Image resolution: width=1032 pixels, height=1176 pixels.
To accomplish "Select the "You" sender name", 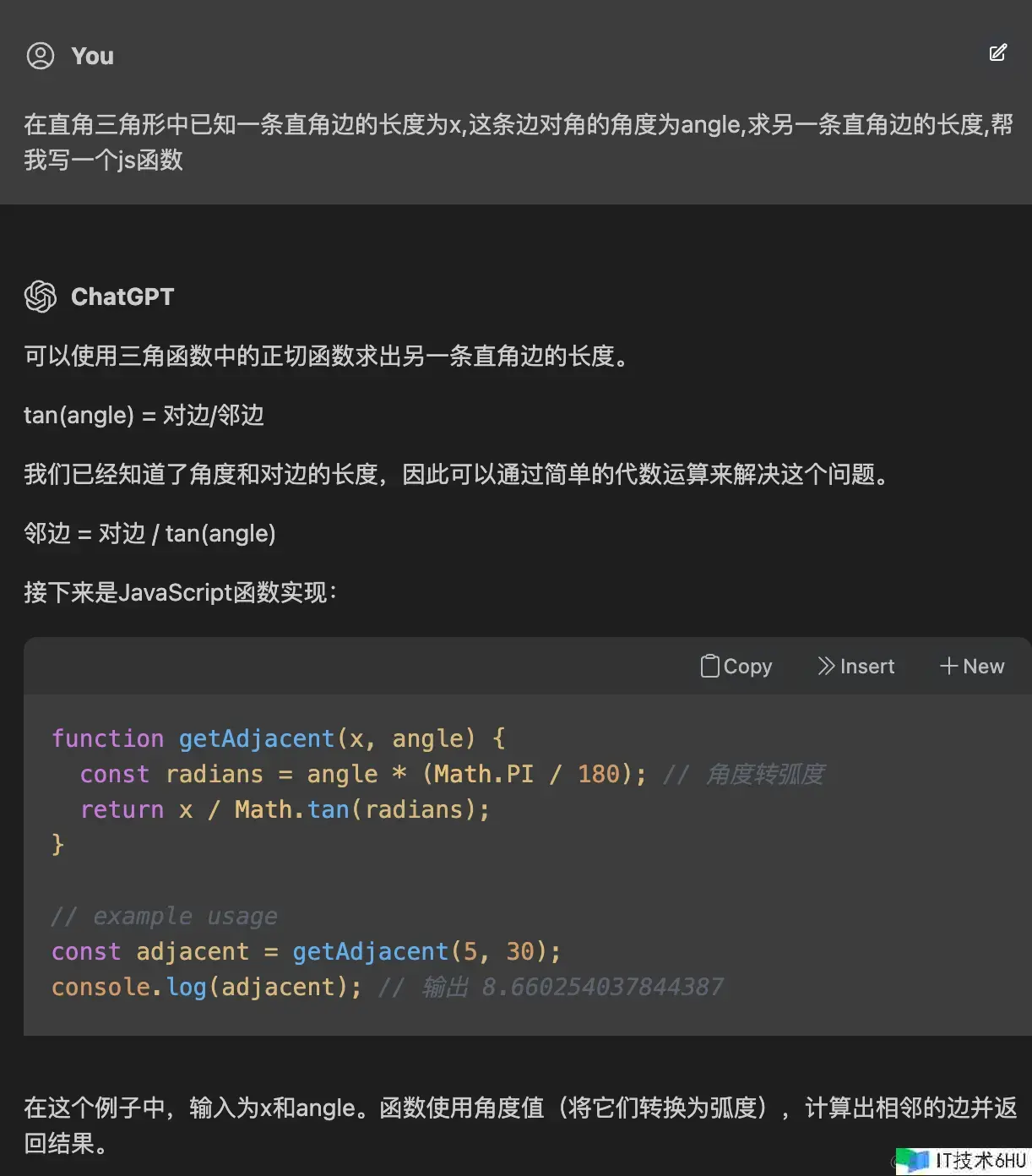I will 92,56.
